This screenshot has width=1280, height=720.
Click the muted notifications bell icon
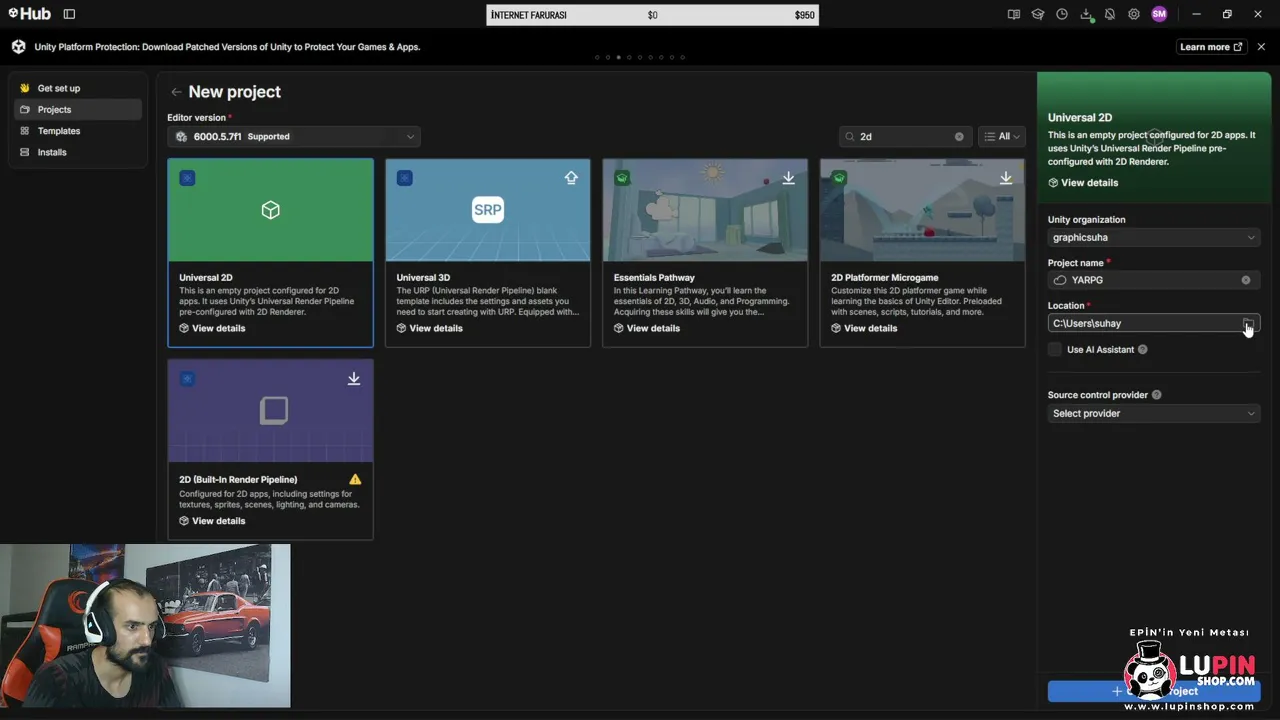[x=1110, y=14]
